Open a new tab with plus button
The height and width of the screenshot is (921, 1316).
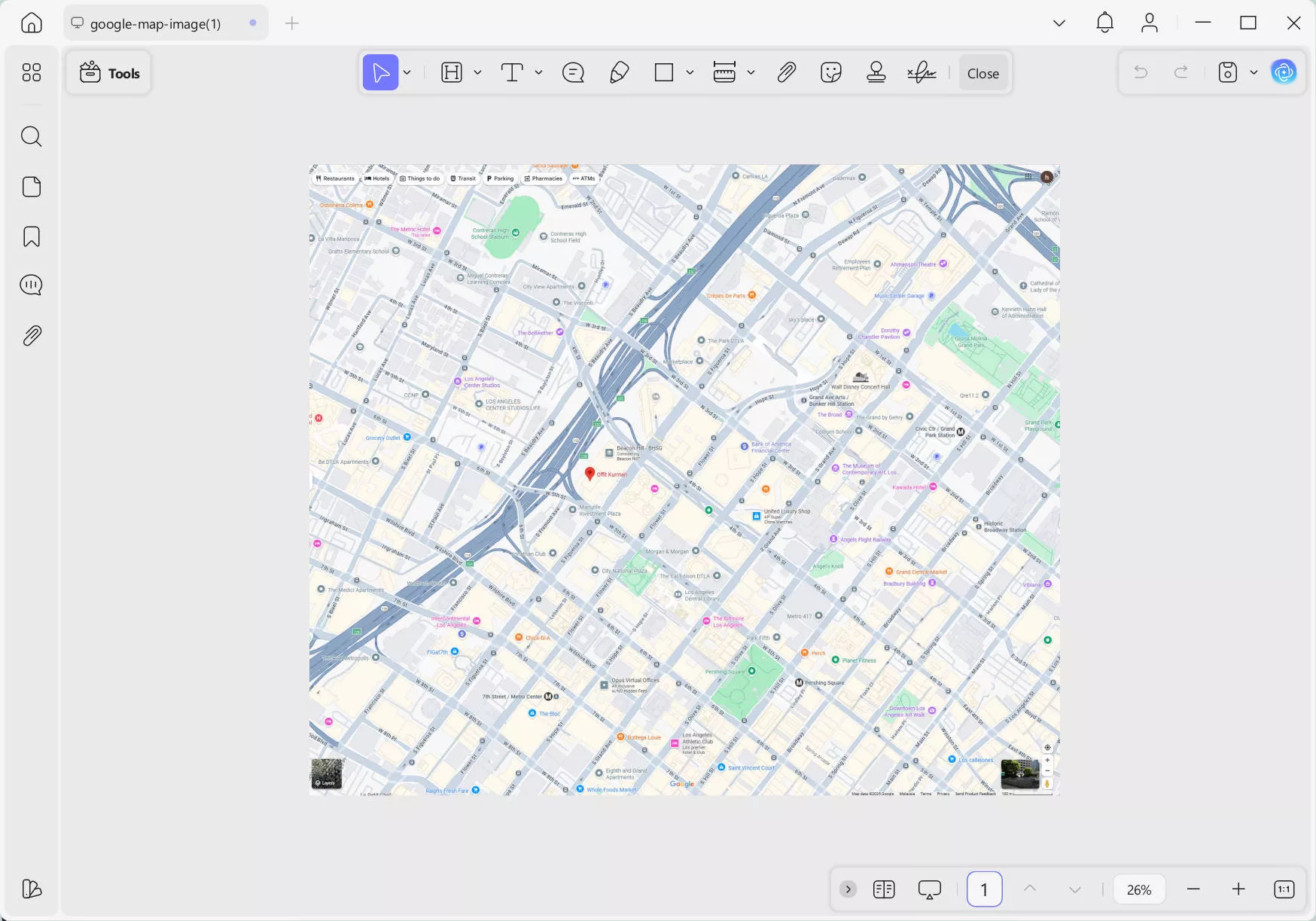click(x=292, y=23)
